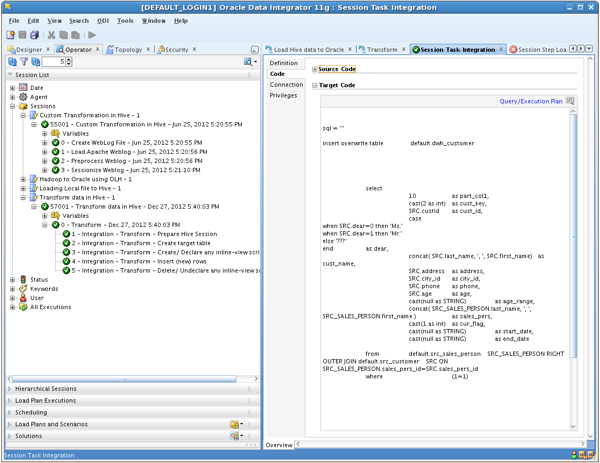
Task: Select the All Executions tree item
Action: click(51, 307)
